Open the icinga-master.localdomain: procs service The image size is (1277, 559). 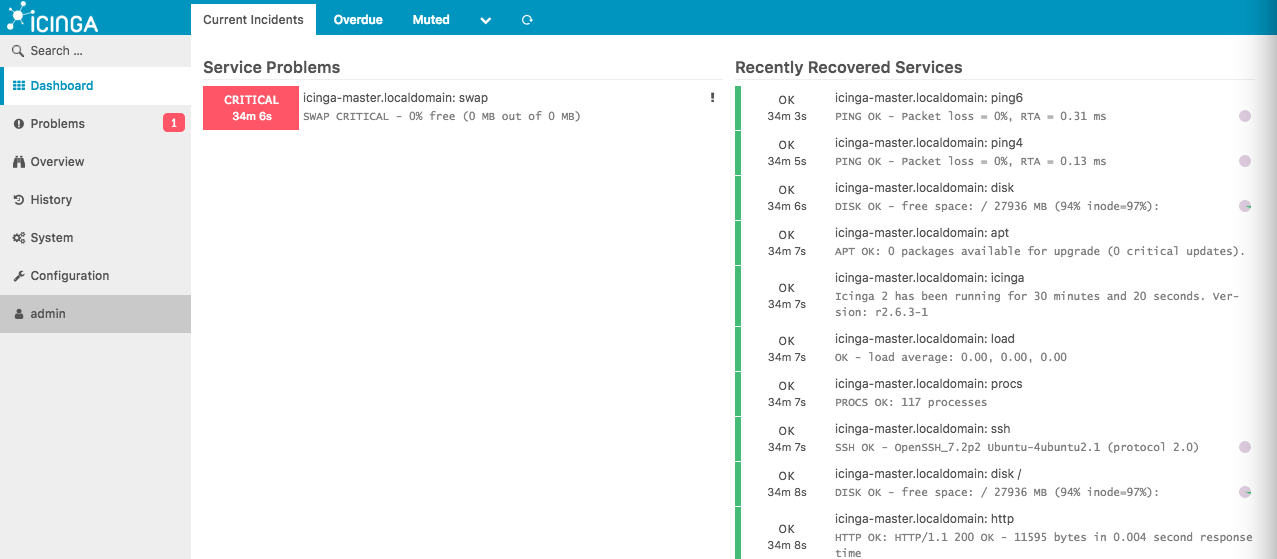928,383
